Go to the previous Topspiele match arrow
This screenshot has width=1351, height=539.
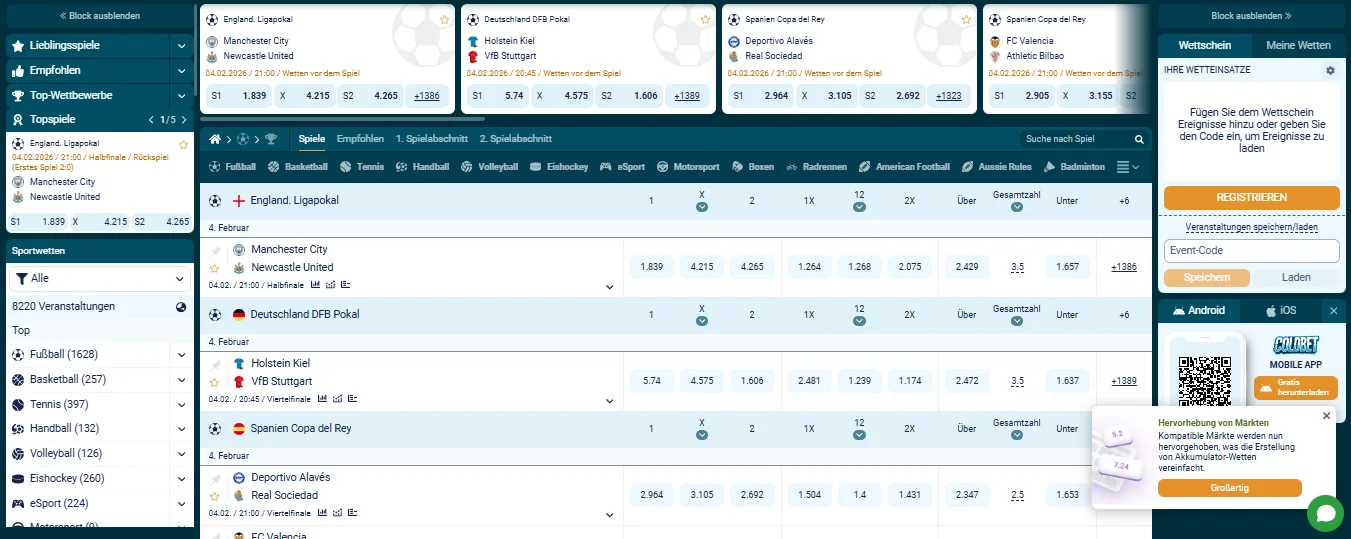pyautogui.click(x=151, y=120)
